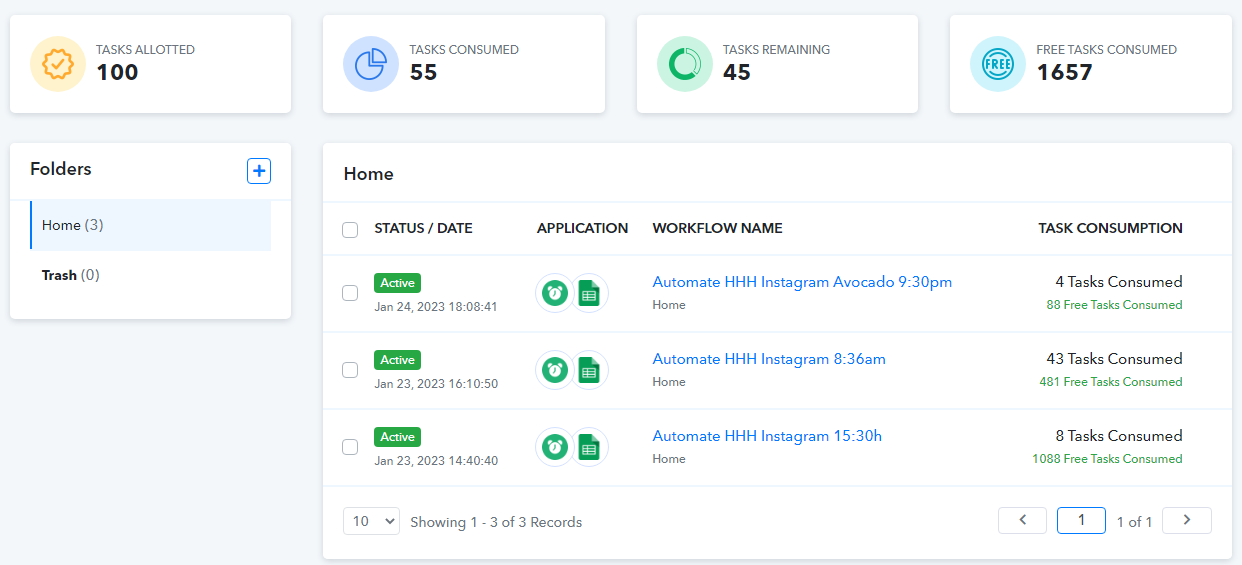Click the Jan 24, 2023 18:08:41 timestamp

(x=436, y=307)
